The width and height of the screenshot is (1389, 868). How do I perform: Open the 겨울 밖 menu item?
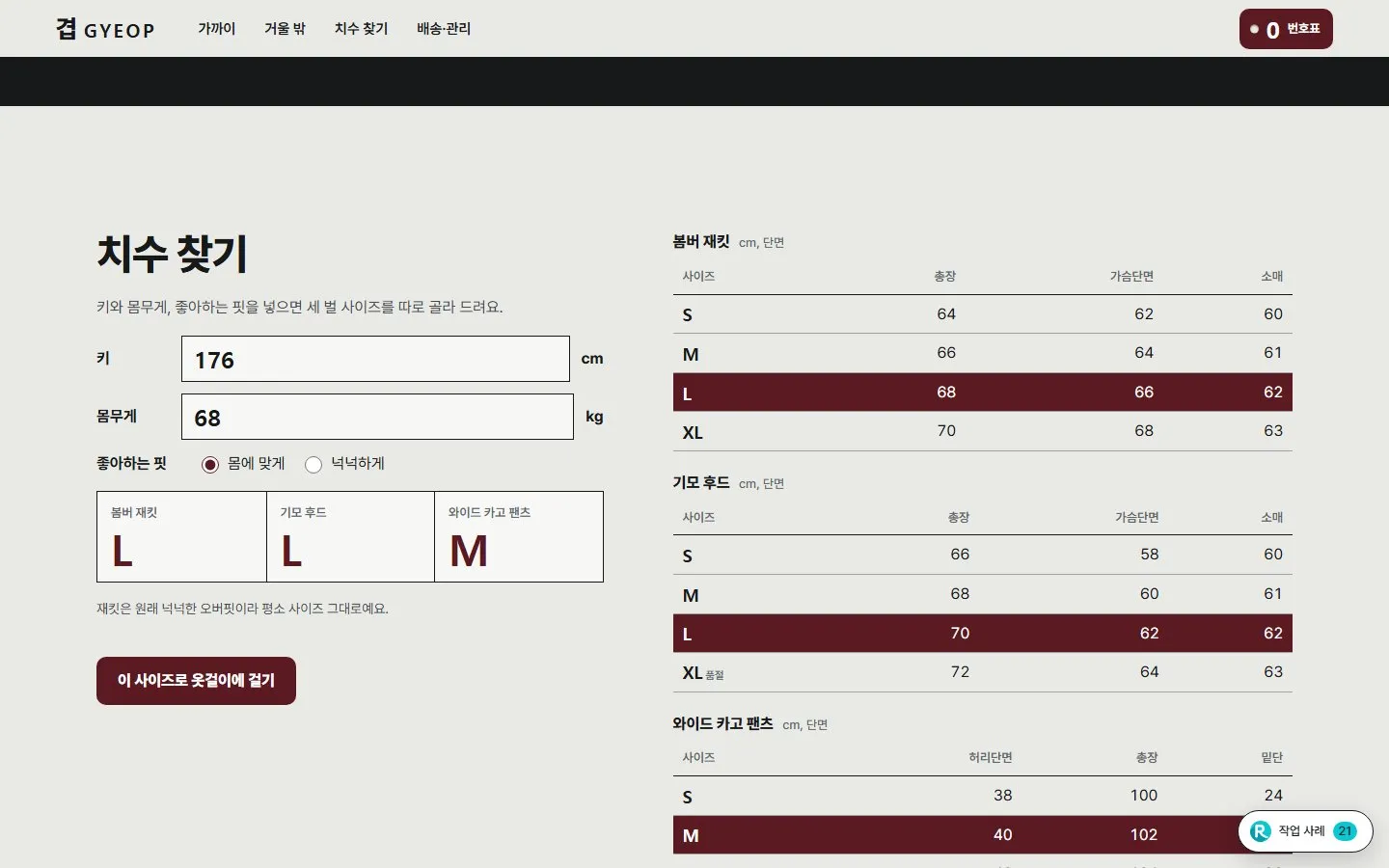tap(286, 29)
